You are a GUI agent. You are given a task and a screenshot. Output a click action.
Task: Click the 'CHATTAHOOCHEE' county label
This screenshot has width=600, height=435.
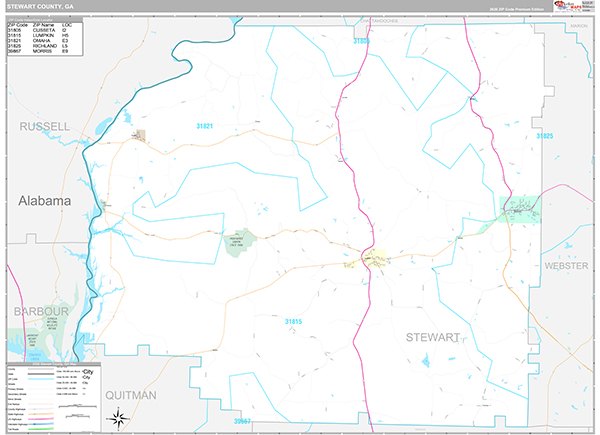(379, 21)
